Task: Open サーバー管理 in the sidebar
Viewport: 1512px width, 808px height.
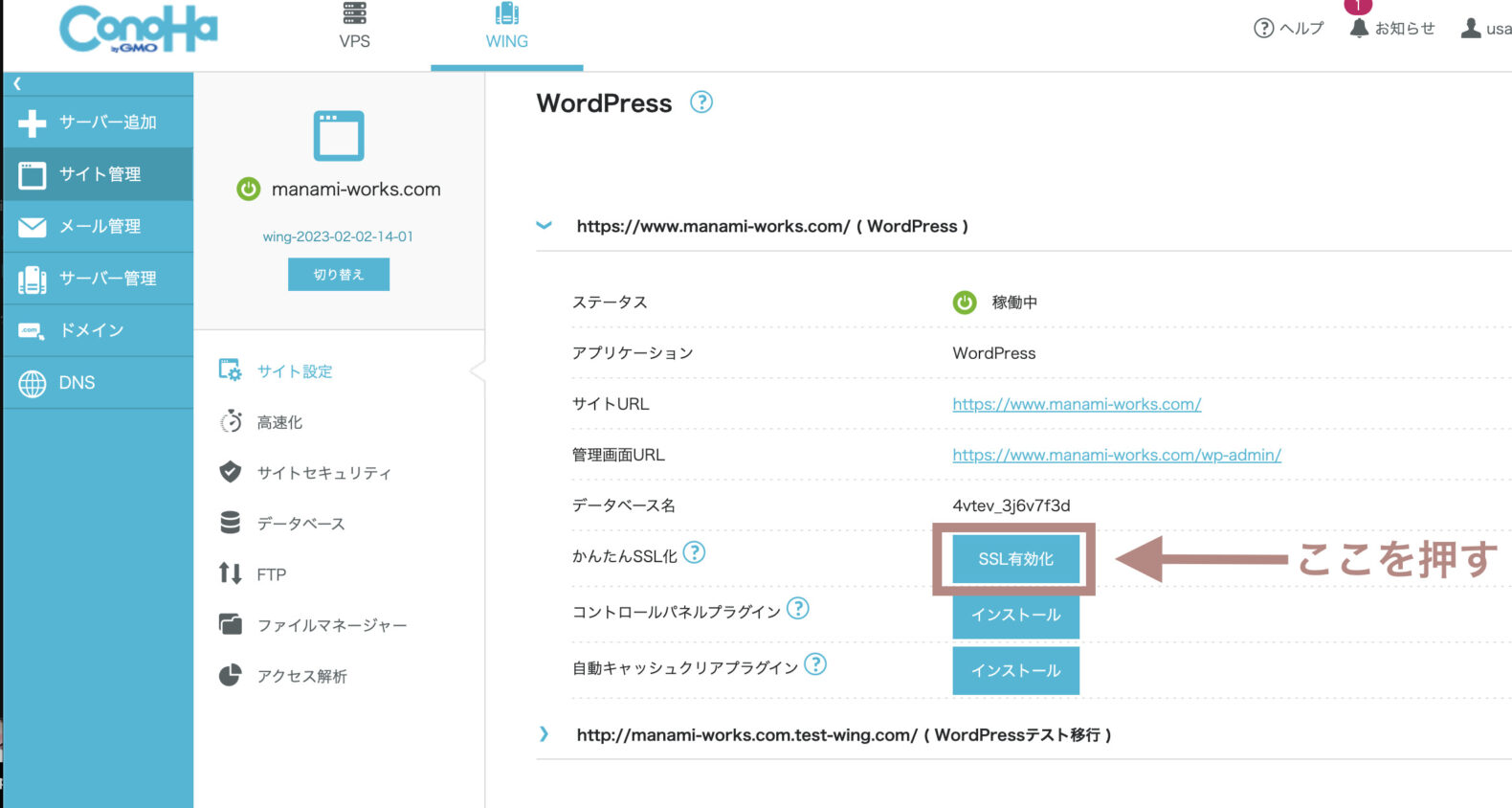Action: [98, 278]
